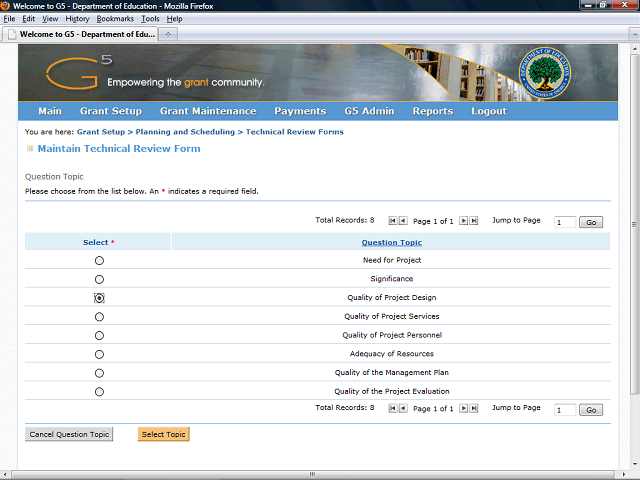
Task: Open the Edit menu
Action: (x=28, y=19)
